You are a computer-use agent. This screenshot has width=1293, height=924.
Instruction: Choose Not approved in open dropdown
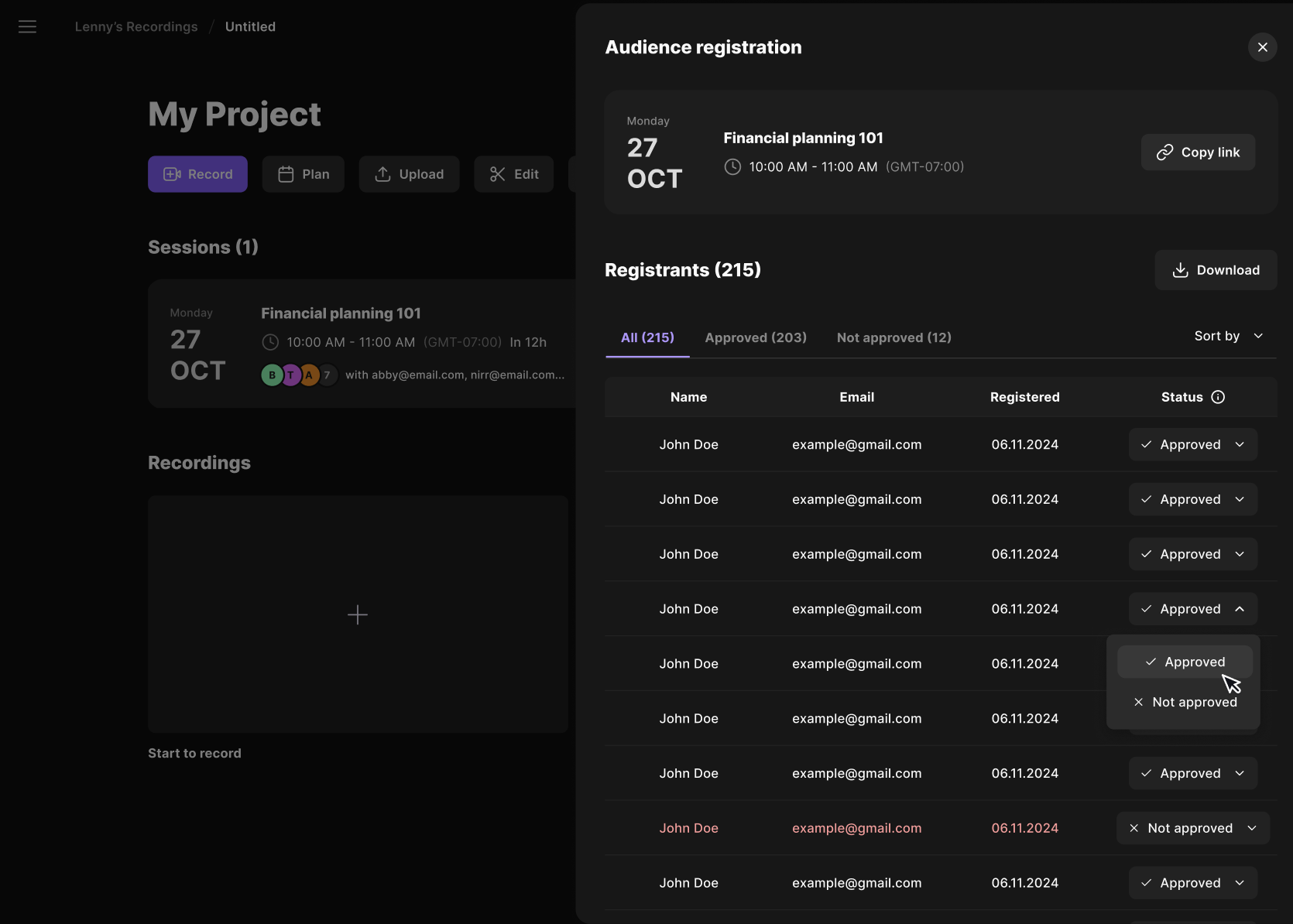1185,703
